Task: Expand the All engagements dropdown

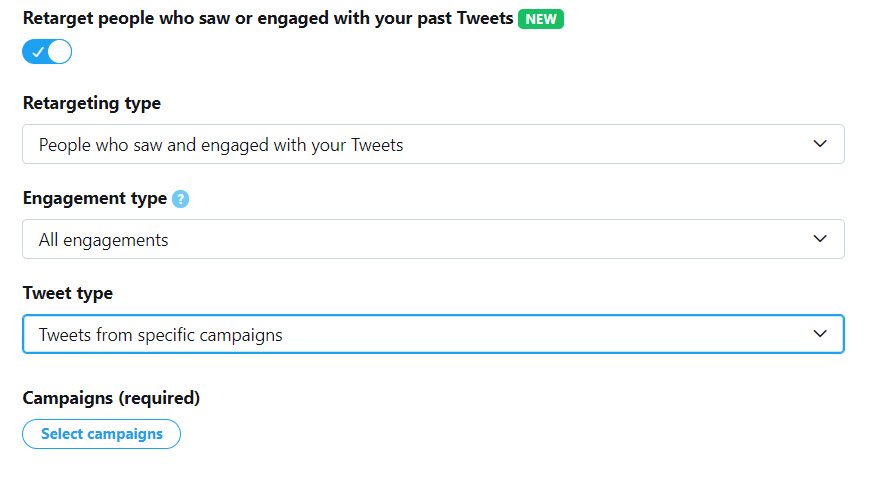Action: coord(433,239)
